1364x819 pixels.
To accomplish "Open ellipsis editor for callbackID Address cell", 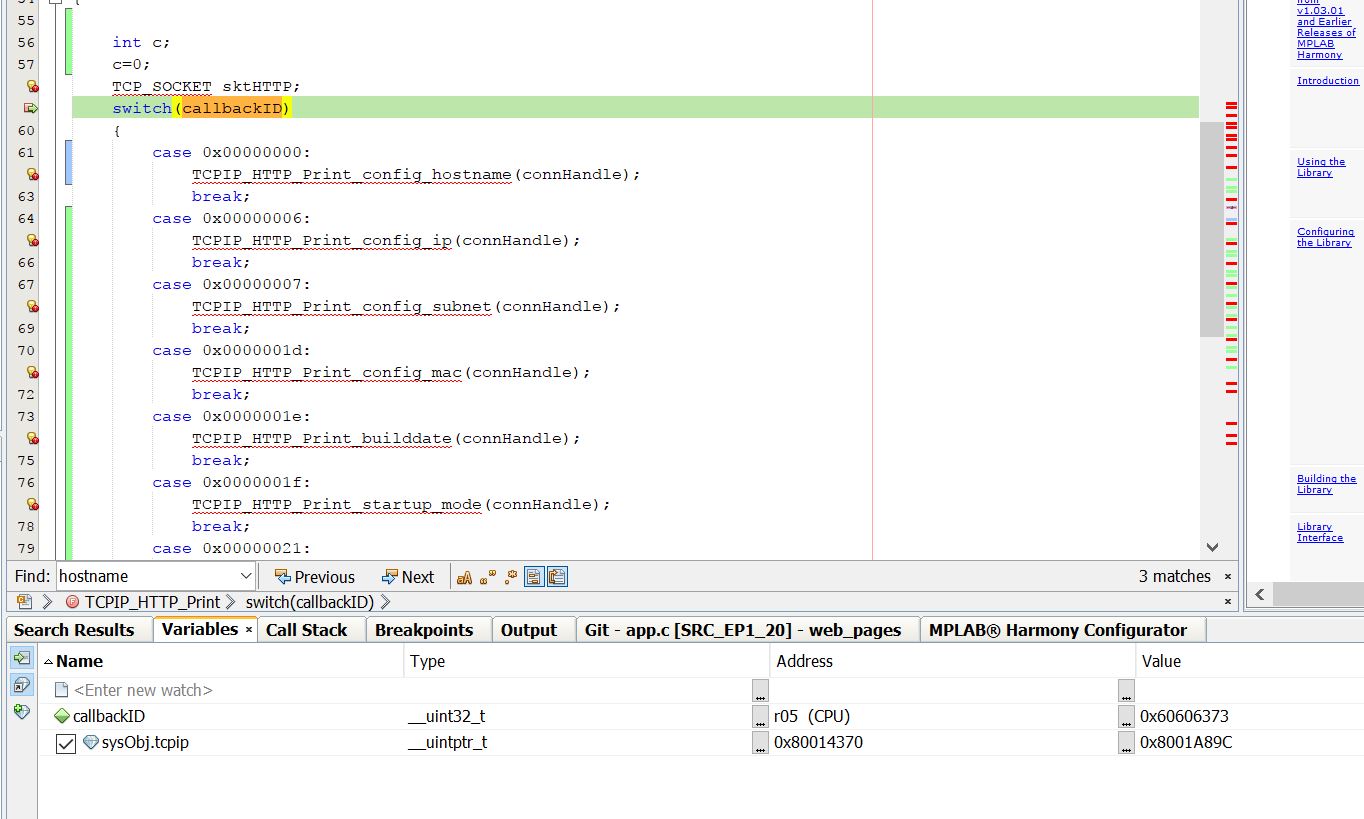I will pos(1127,716).
